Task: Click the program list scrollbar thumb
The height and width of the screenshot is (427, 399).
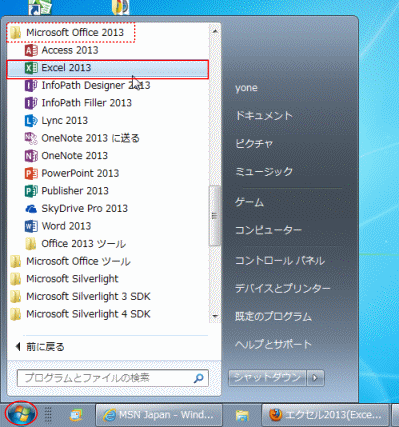Action: [x=215, y=216]
